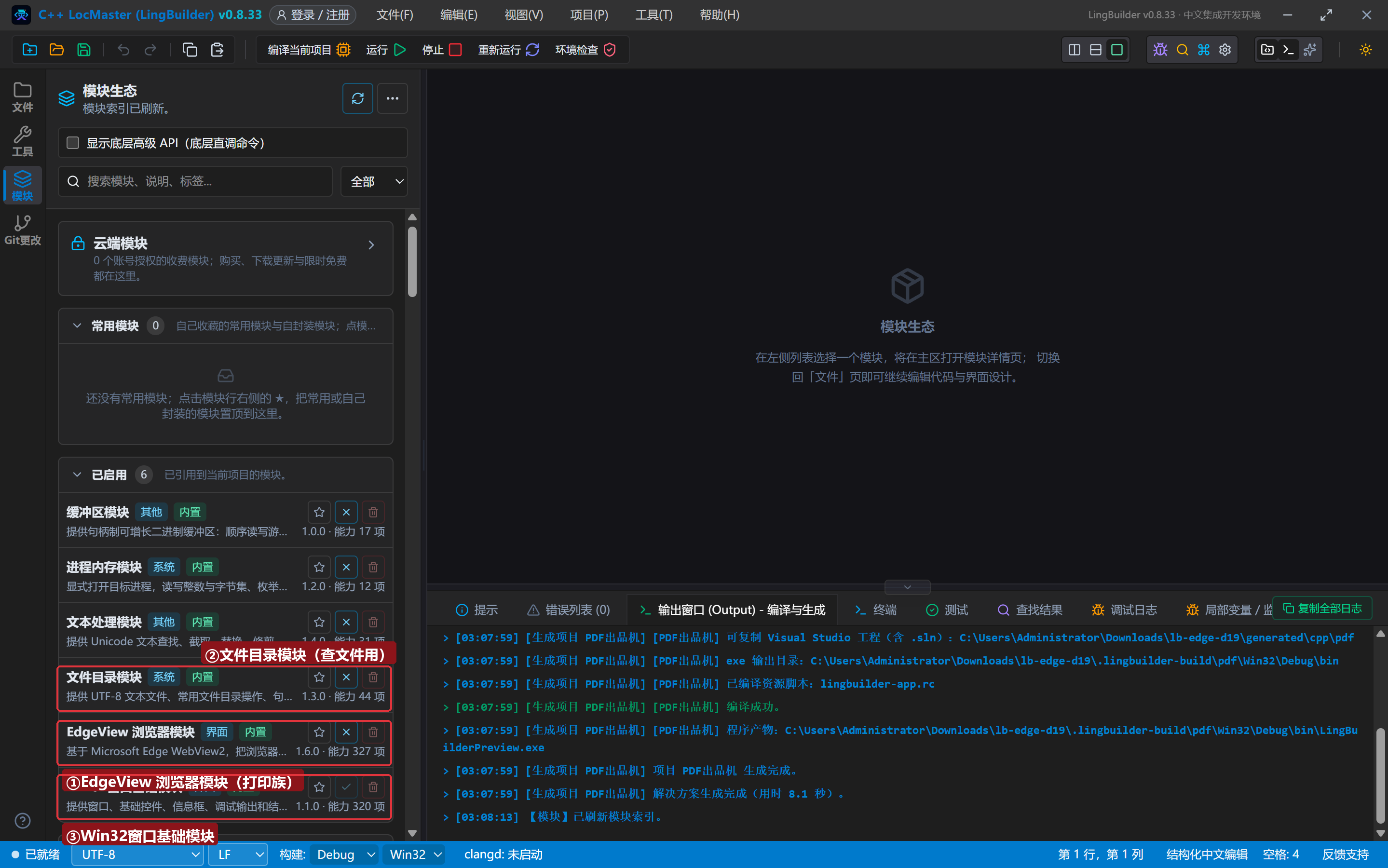Collapse the 已启用 section
The height and width of the screenshot is (868, 1388).
coord(77,475)
